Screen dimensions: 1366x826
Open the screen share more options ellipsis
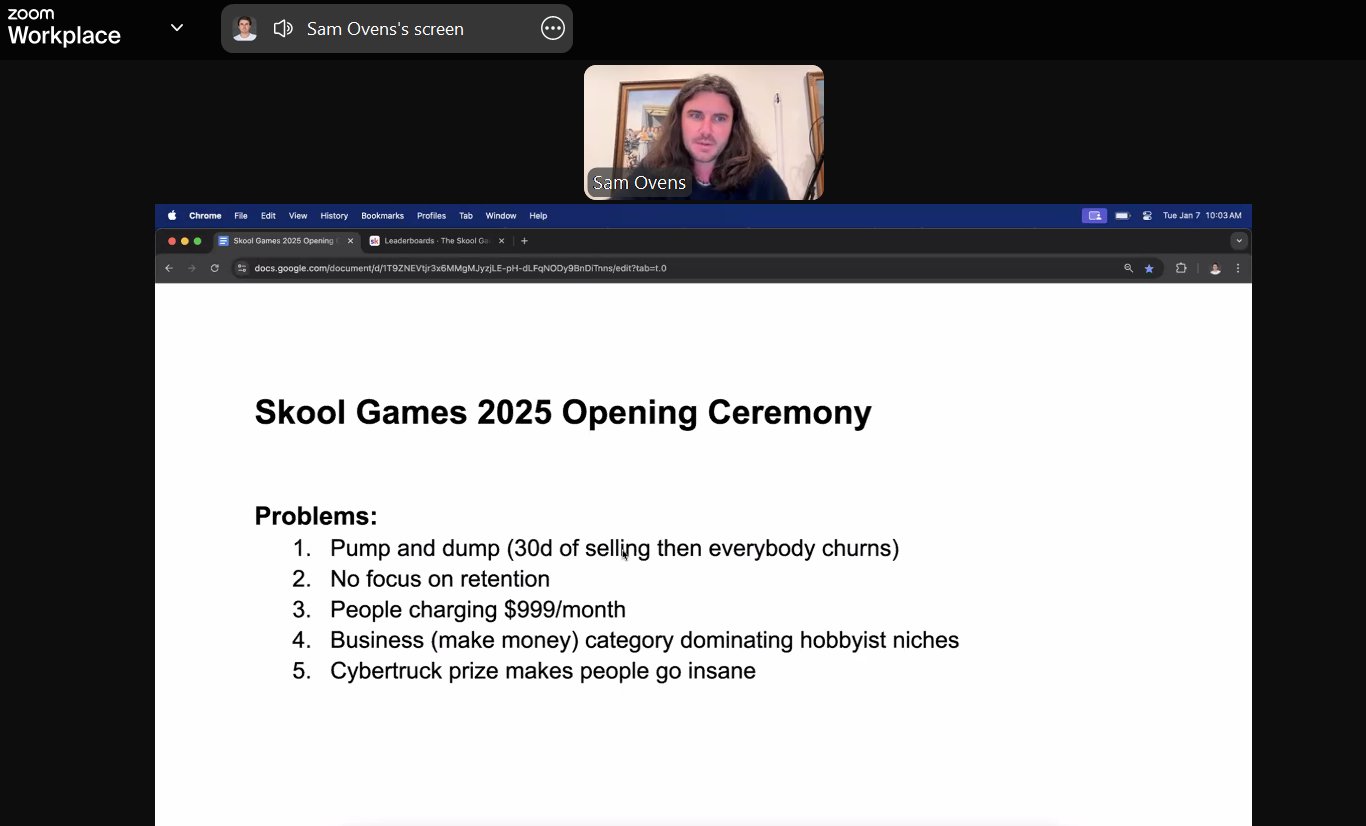click(x=553, y=29)
